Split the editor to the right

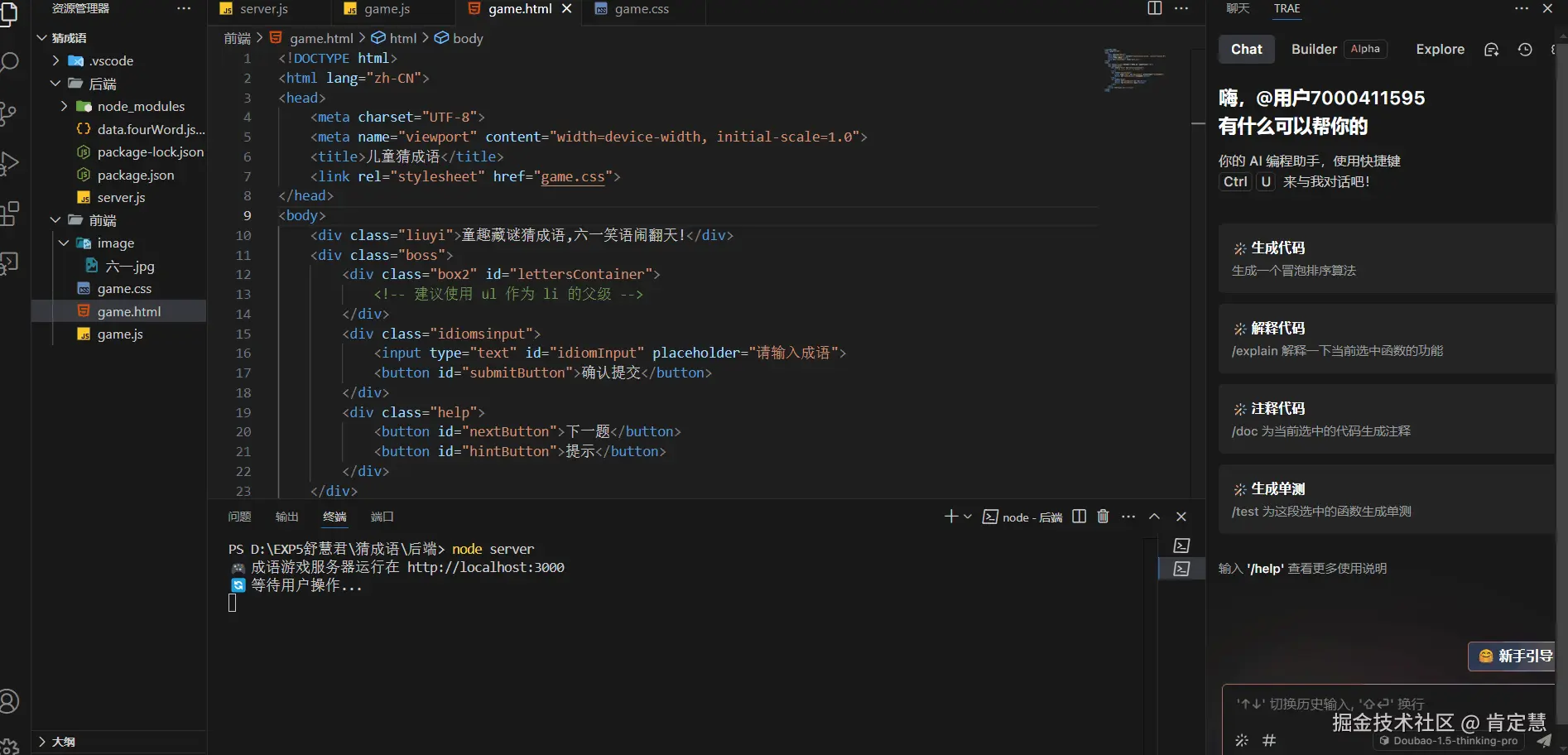(1155, 8)
